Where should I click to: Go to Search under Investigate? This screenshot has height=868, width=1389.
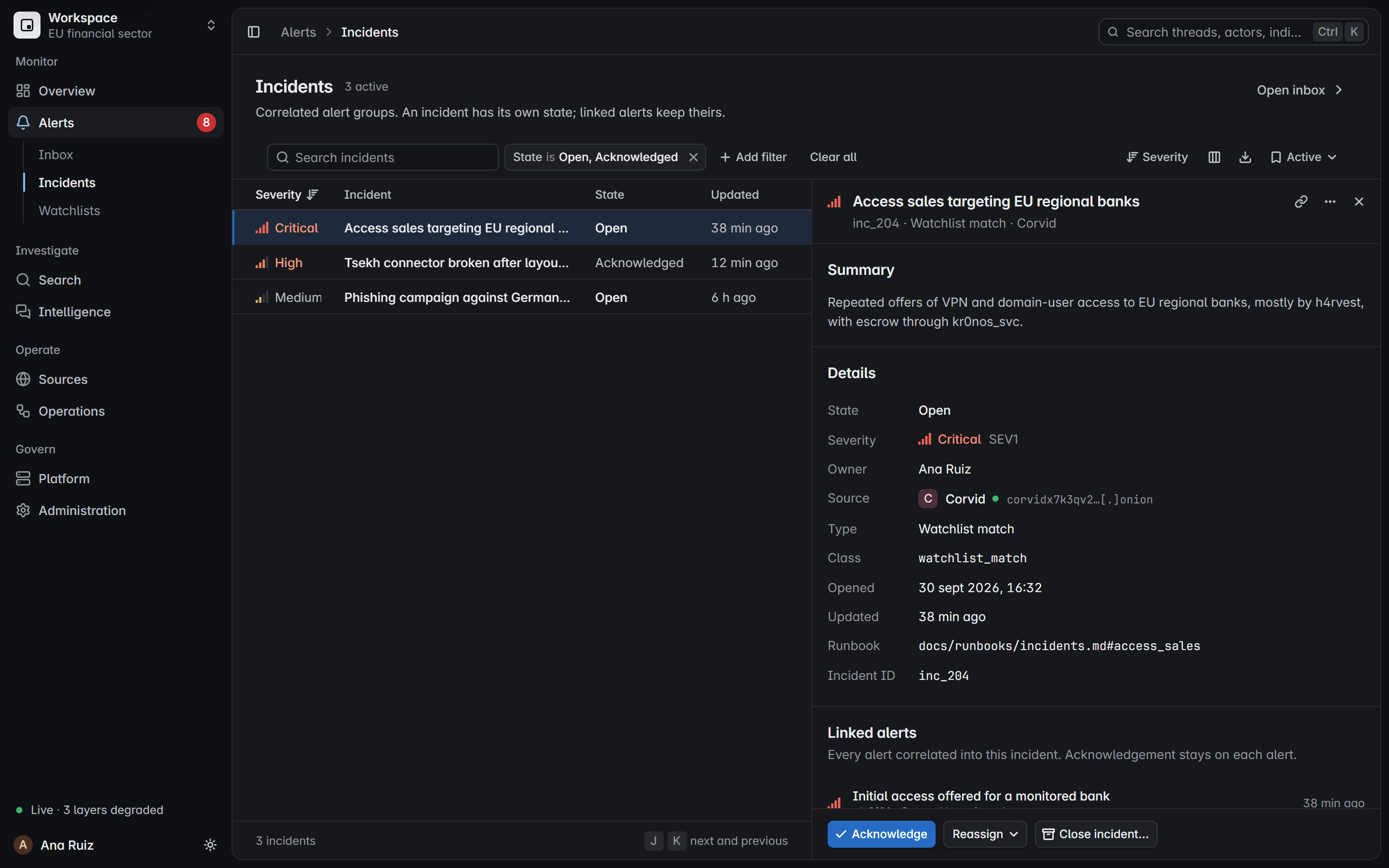115,280
